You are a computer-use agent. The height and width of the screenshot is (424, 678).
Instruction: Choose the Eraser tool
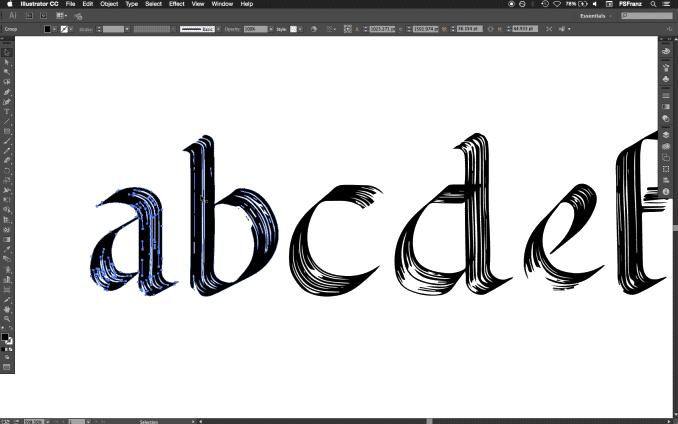tap(6, 161)
